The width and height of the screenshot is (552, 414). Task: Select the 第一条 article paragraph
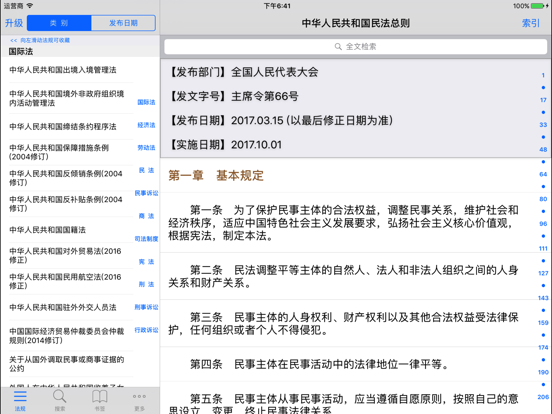click(x=343, y=222)
